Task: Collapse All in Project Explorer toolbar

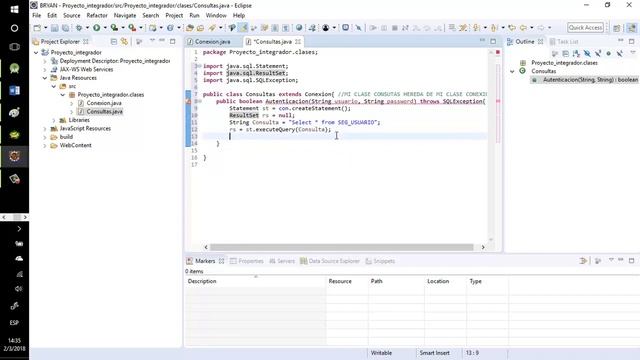Action: 114,42
